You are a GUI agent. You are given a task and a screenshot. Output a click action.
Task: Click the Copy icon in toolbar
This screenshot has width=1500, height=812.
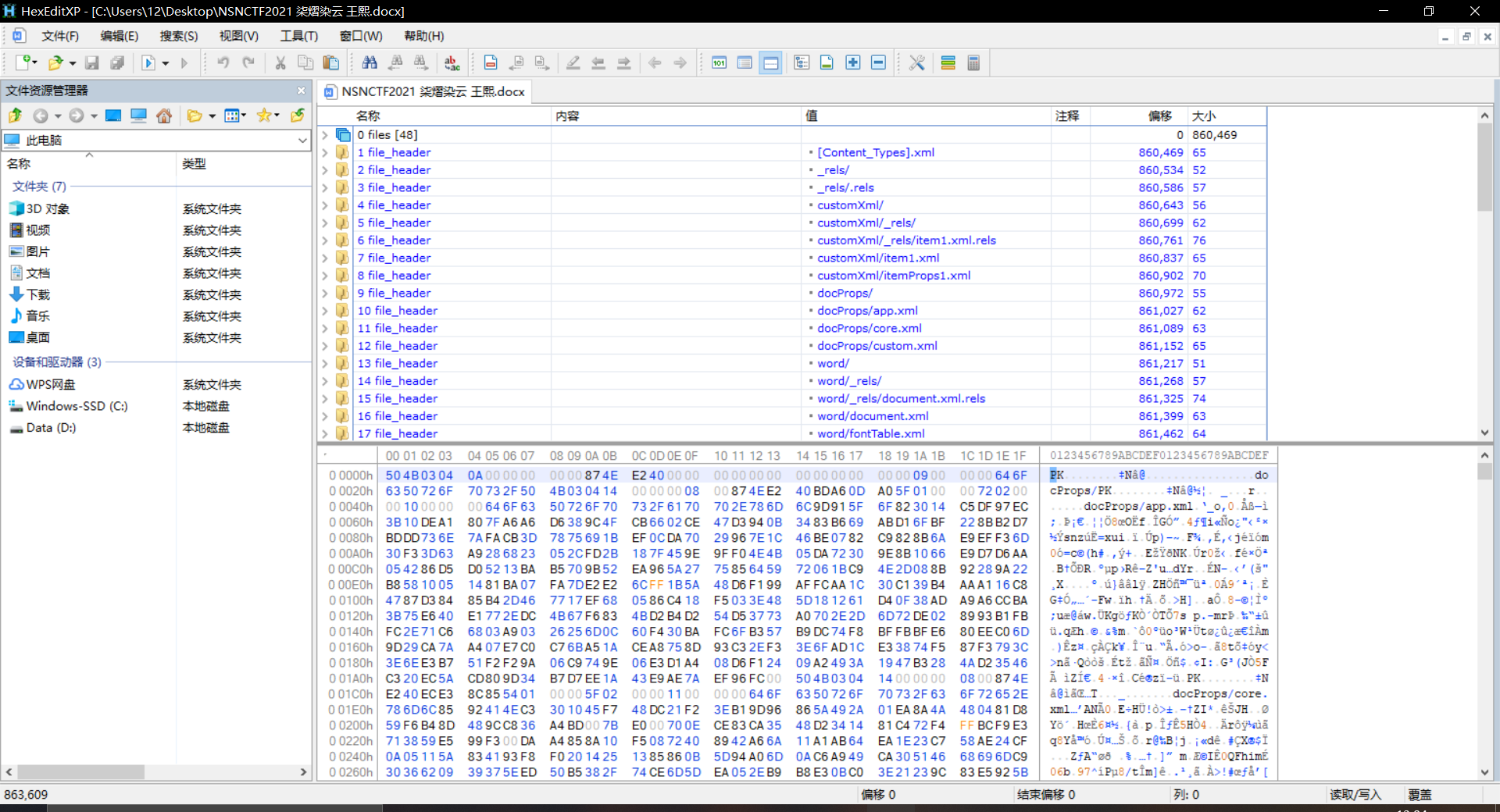click(305, 62)
